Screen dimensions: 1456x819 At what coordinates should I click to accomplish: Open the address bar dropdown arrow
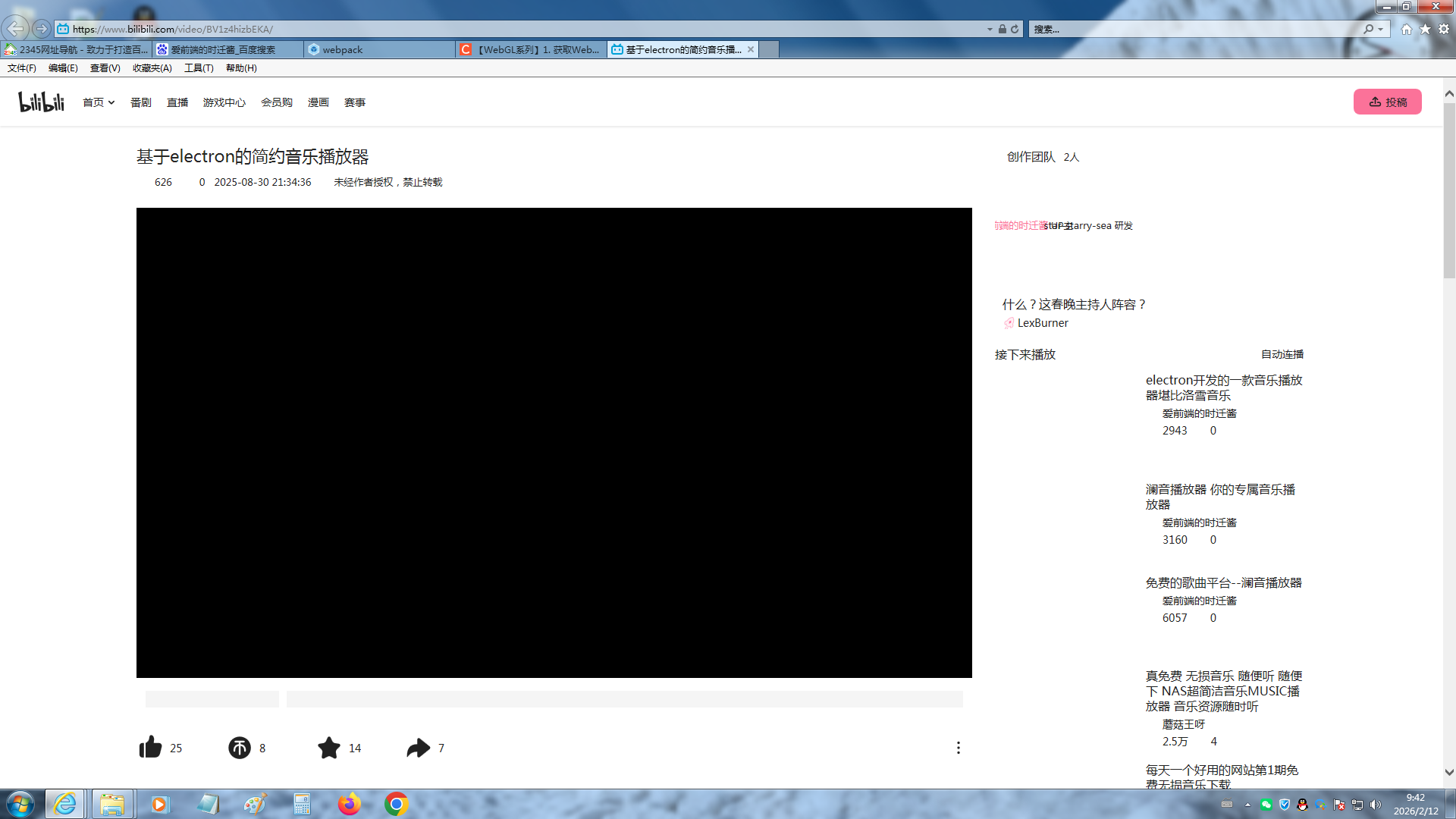tap(990, 29)
